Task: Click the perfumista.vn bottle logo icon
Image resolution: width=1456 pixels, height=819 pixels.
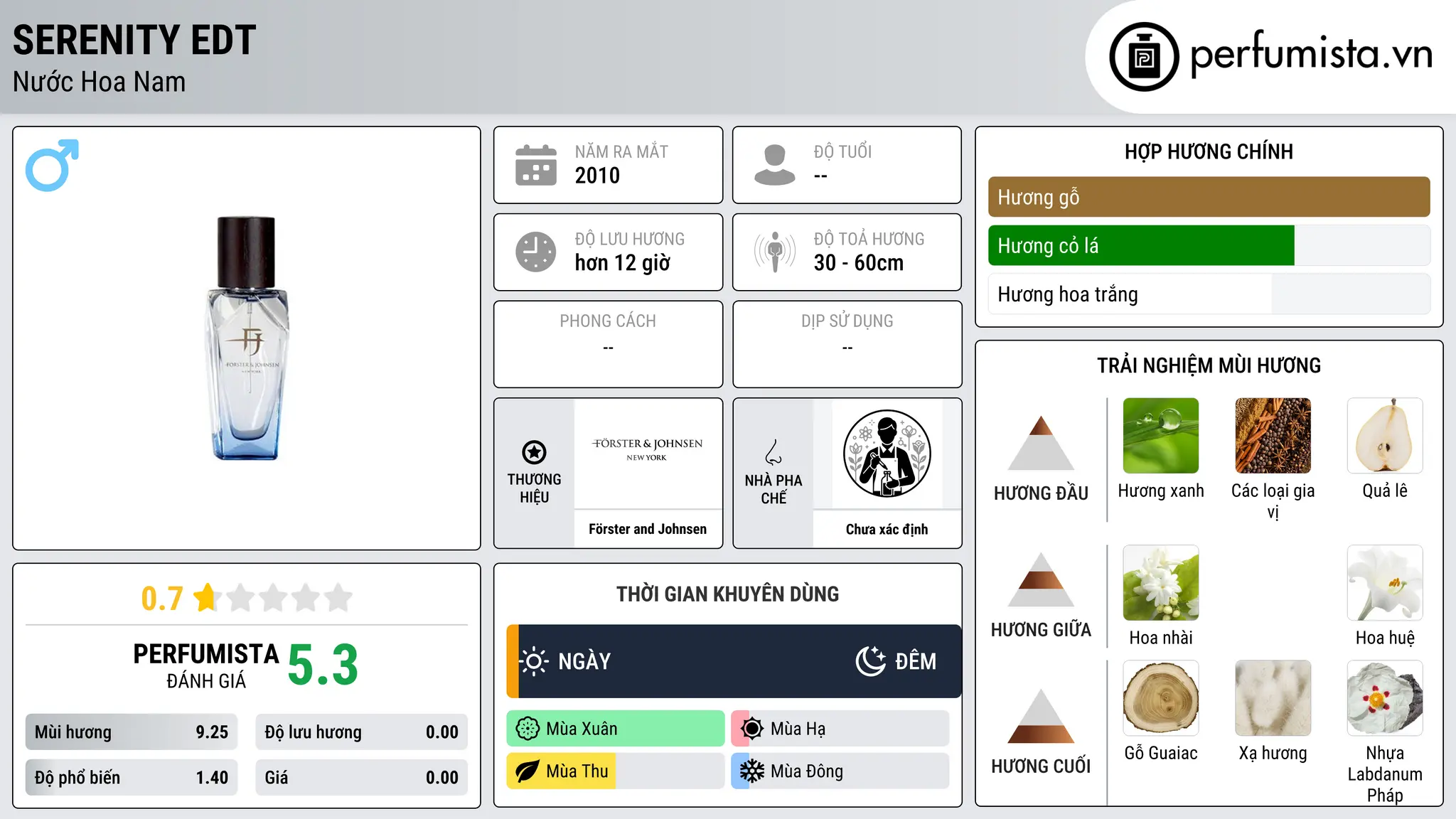Action: pos(1144,56)
